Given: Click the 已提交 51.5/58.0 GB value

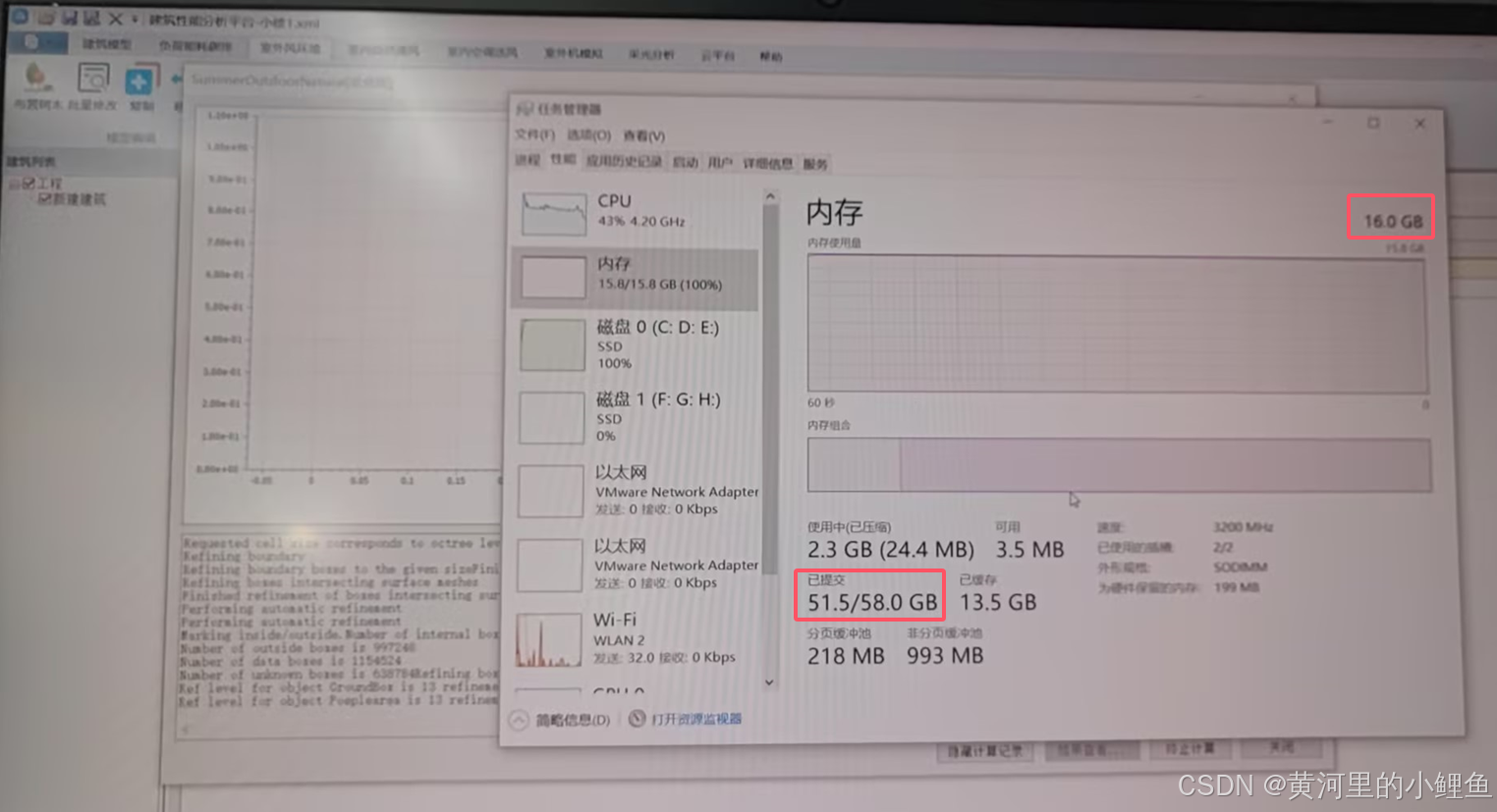Looking at the screenshot, I should [x=872, y=602].
